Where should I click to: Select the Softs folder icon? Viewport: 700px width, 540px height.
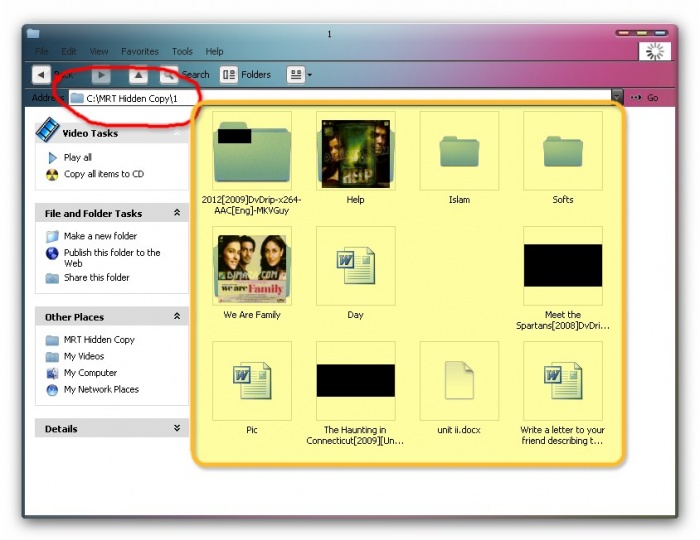(563, 151)
